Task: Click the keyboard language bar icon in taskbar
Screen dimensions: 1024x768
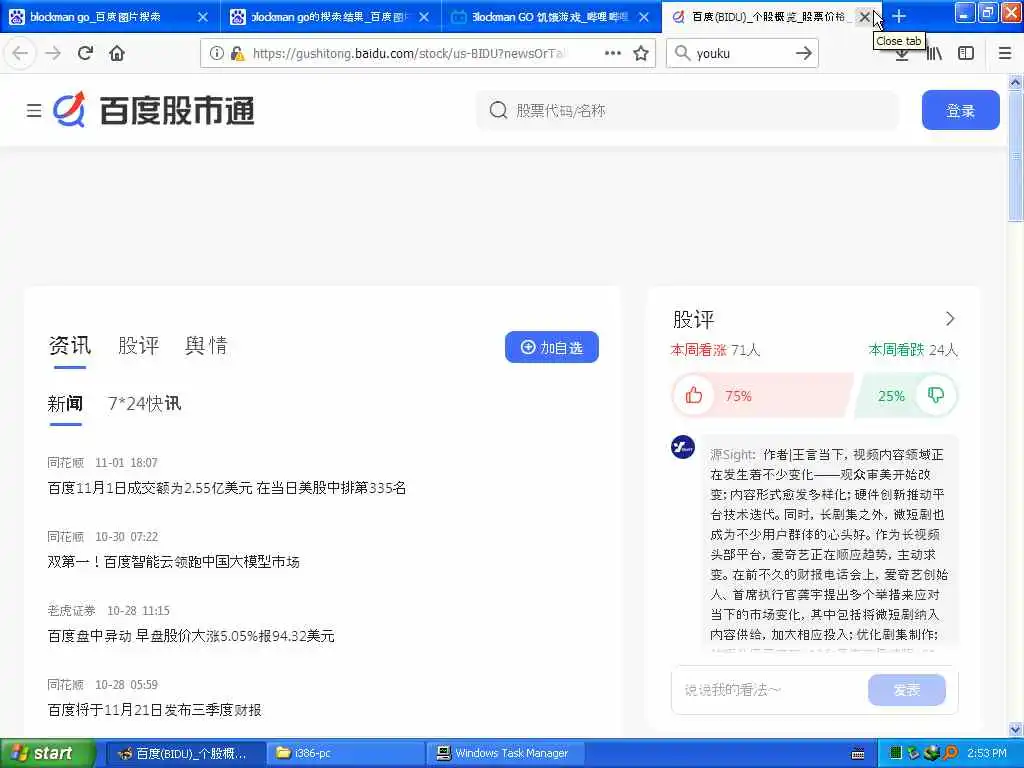Action: (859, 754)
